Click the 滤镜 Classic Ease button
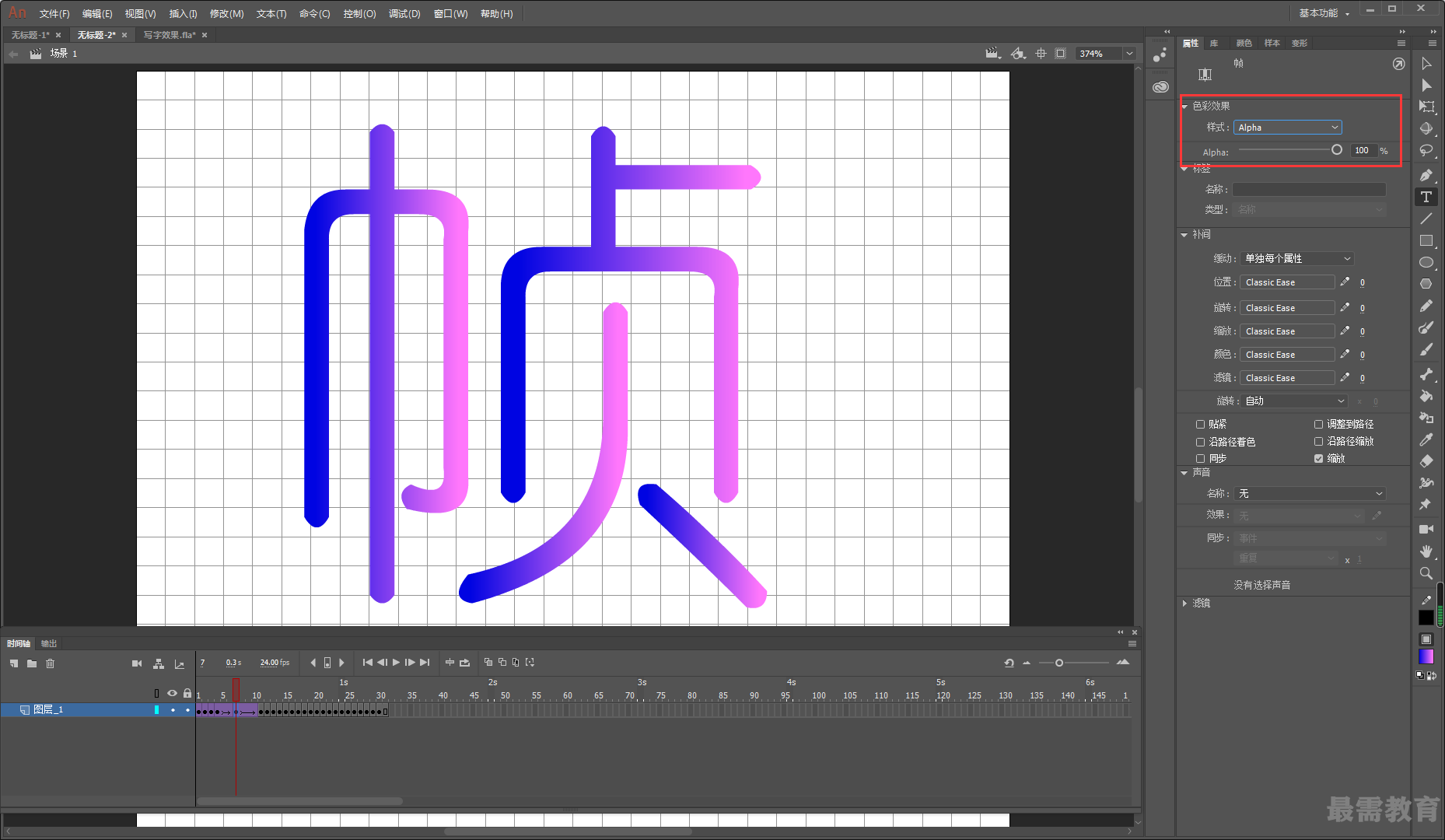 [1287, 378]
